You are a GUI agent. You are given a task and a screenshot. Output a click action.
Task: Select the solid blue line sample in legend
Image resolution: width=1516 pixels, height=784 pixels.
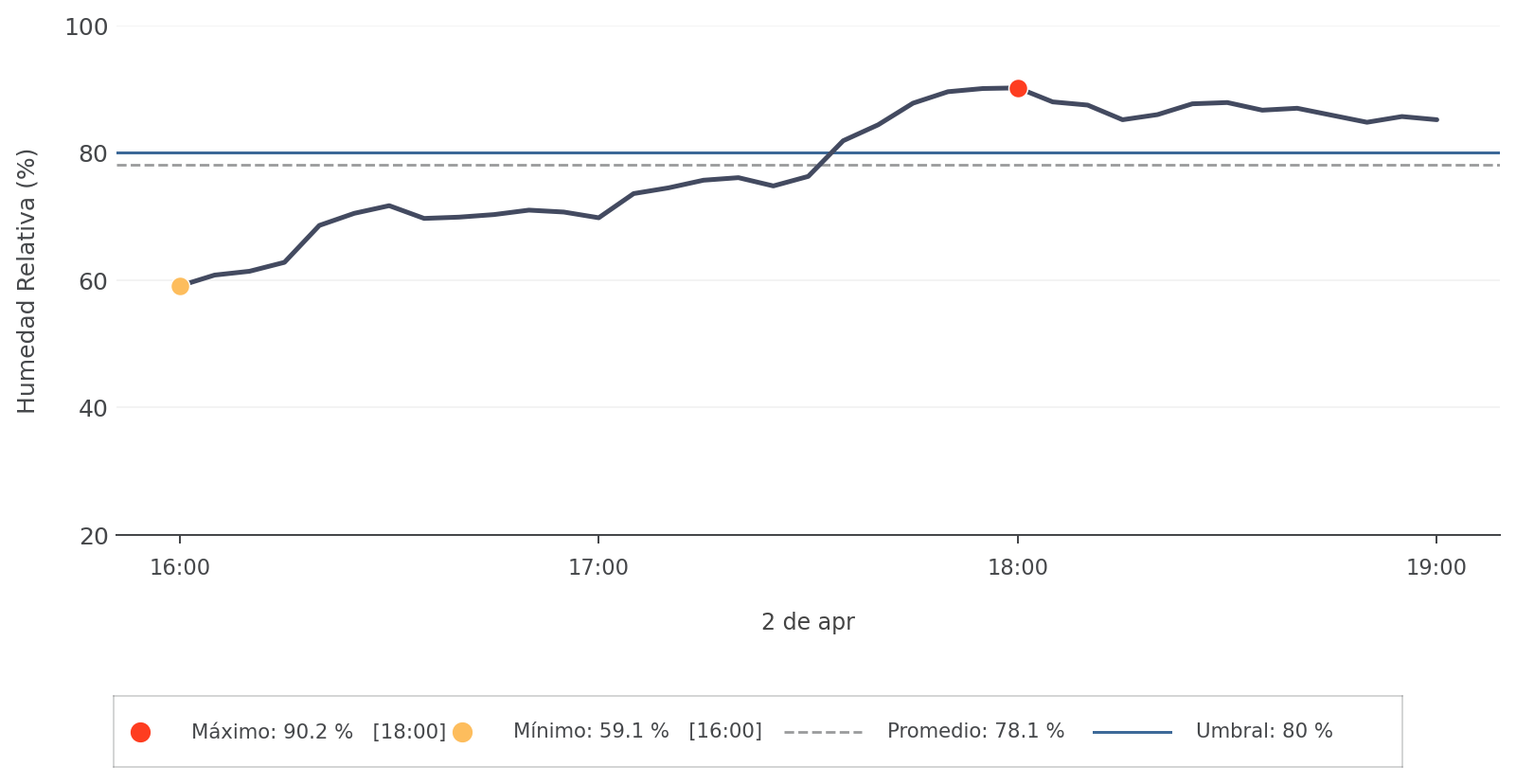(1132, 732)
